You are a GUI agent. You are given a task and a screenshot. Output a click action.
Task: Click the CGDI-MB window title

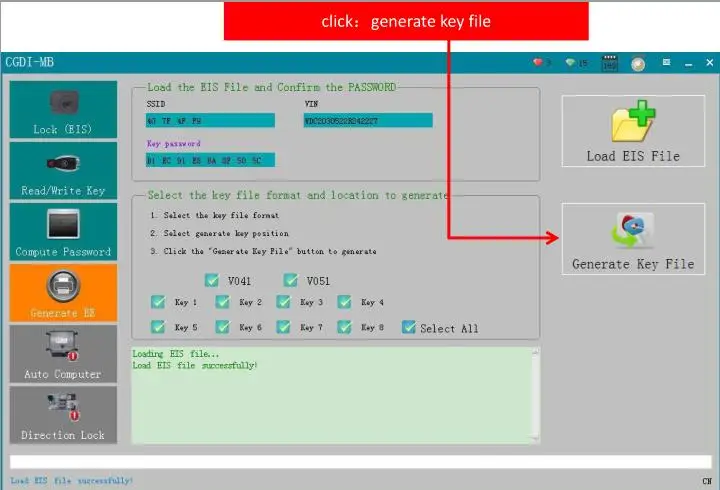click(x=30, y=62)
